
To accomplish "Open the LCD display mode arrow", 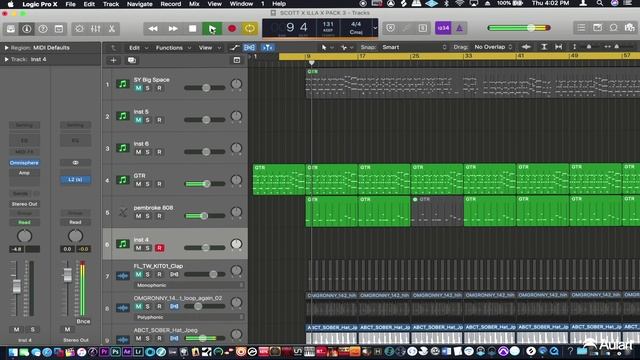I will click(375, 28).
